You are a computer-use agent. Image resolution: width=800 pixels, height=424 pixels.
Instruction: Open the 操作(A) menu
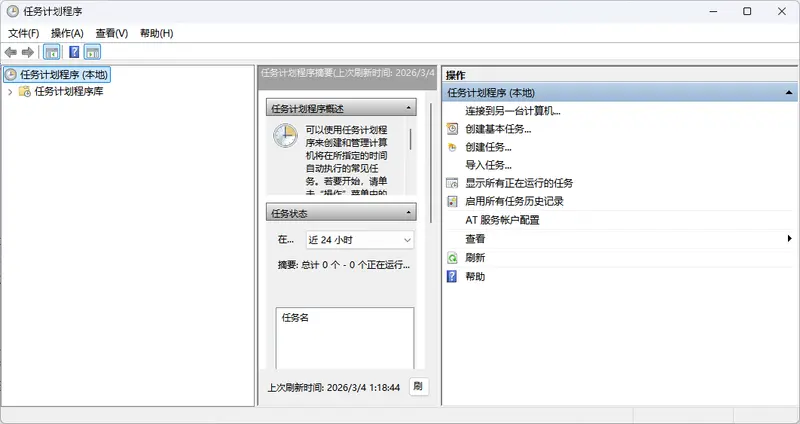point(67,34)
